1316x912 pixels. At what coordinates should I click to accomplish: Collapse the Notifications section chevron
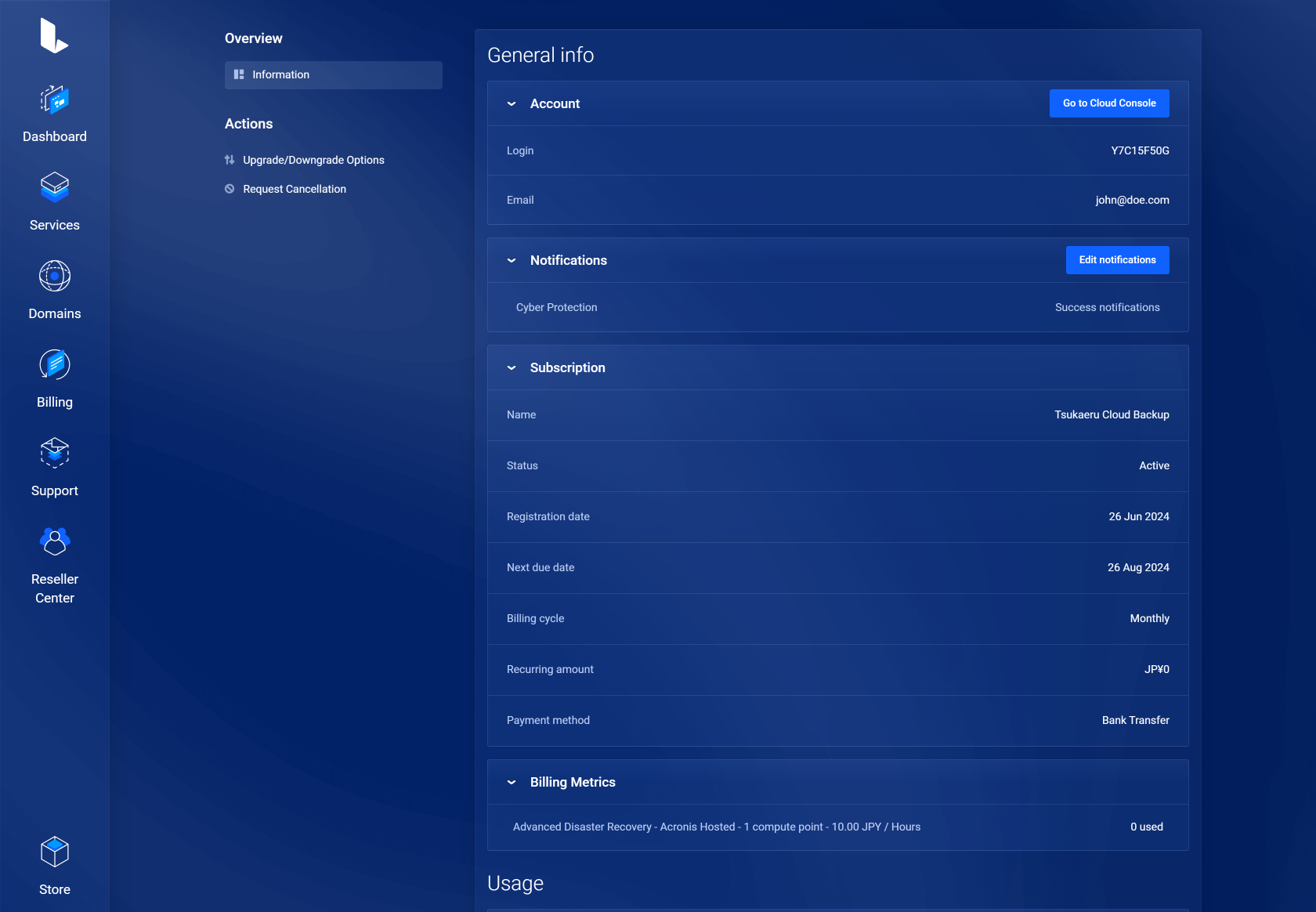tap(512, 260)
